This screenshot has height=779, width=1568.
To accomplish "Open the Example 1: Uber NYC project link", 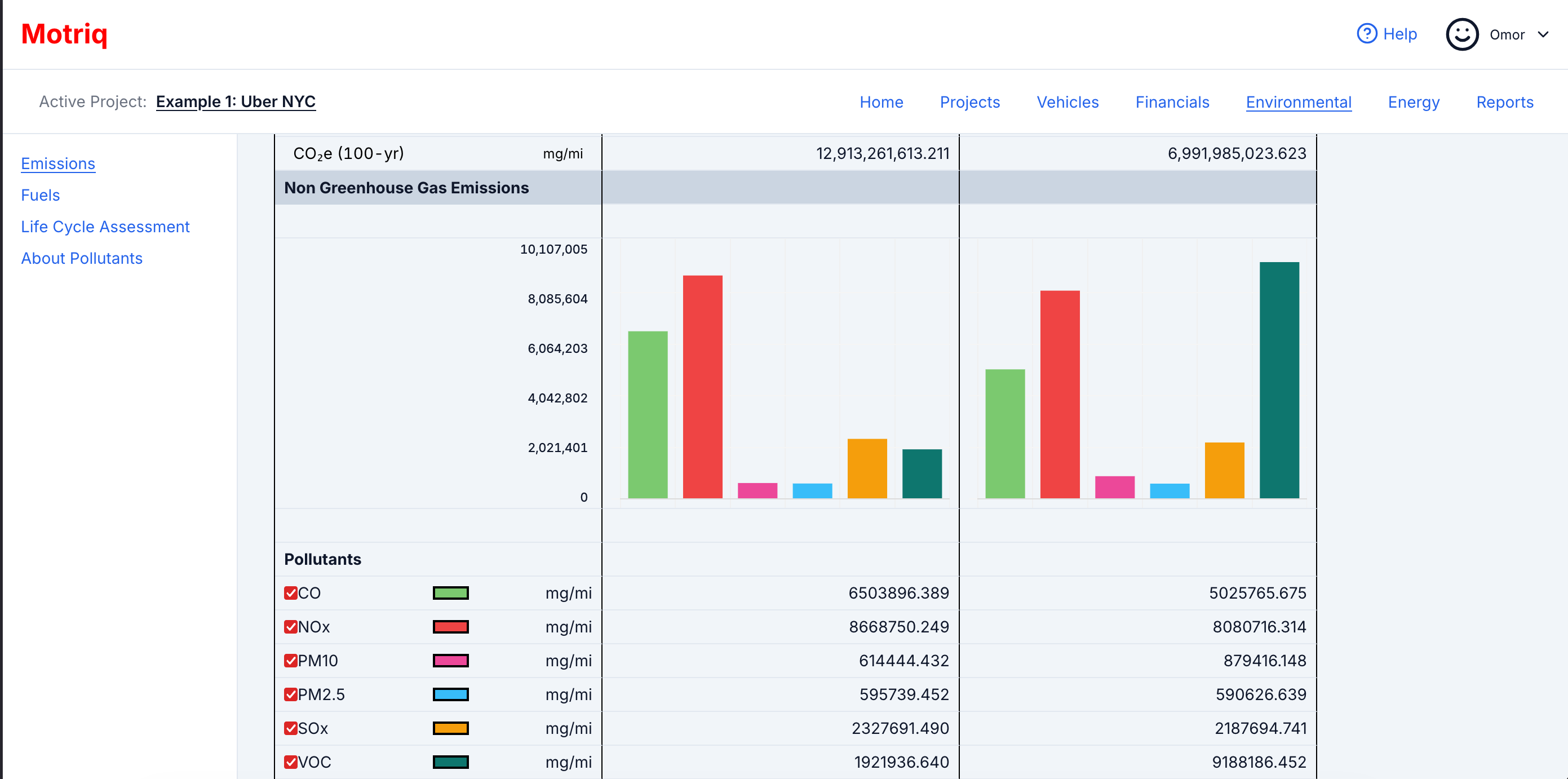I will tap(236, 101).
